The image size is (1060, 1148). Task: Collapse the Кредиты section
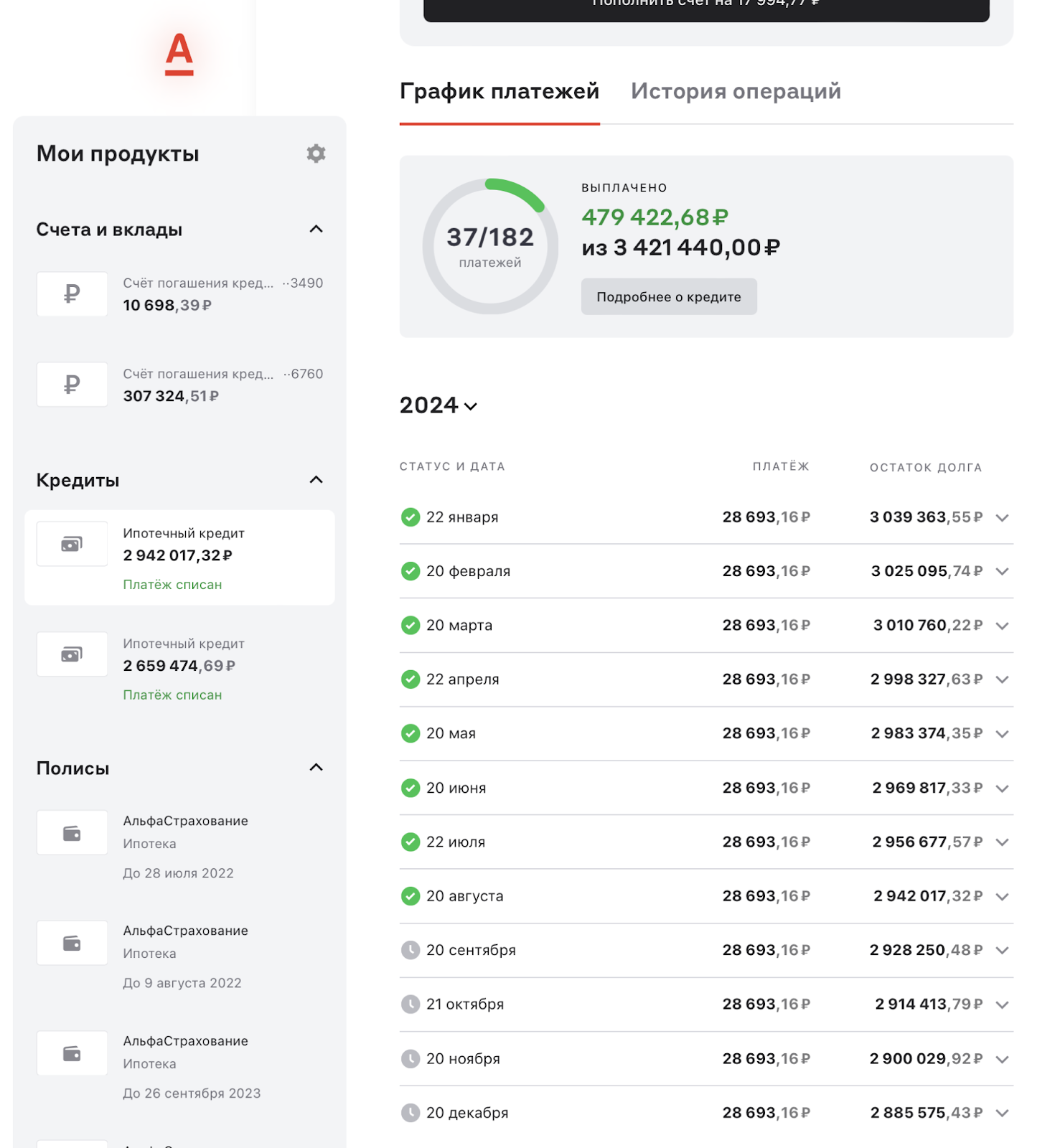[316, 480]
